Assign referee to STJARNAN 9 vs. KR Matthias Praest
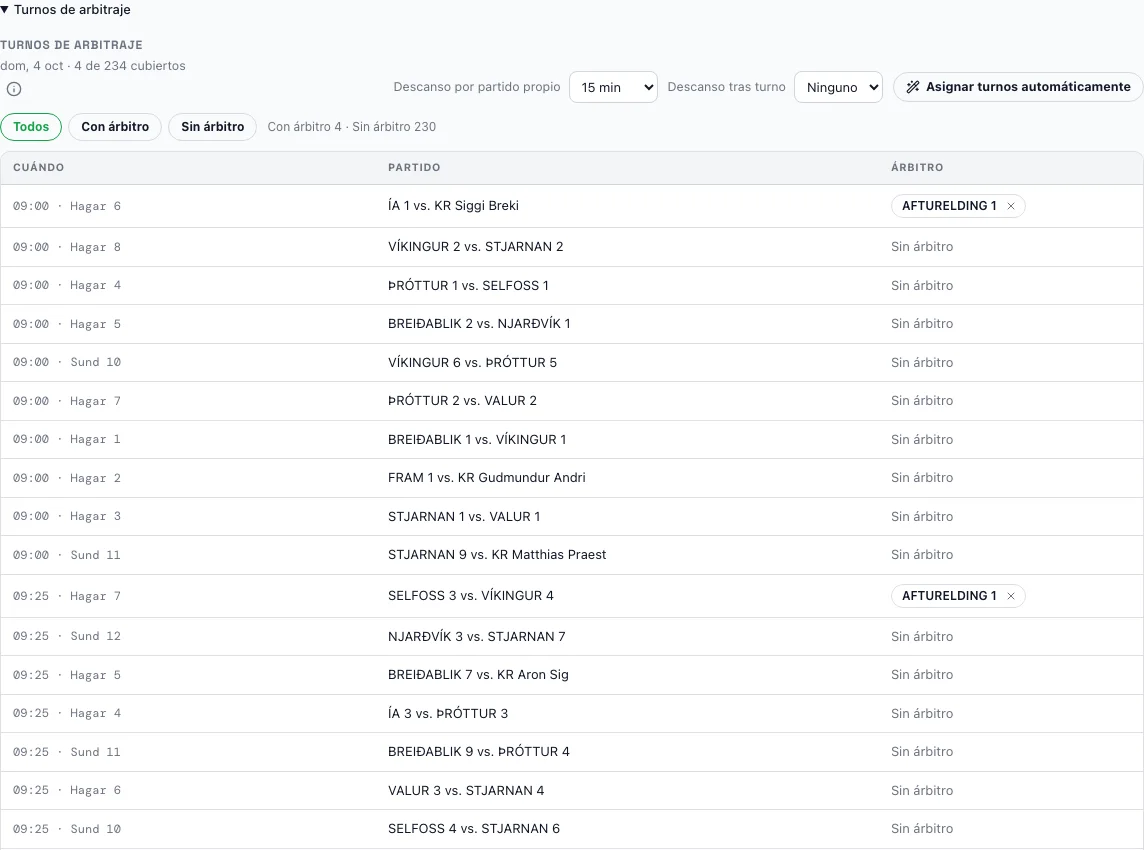Image resolution: width=1144 pixels, height=850 pixels. (x=922, y=555)
